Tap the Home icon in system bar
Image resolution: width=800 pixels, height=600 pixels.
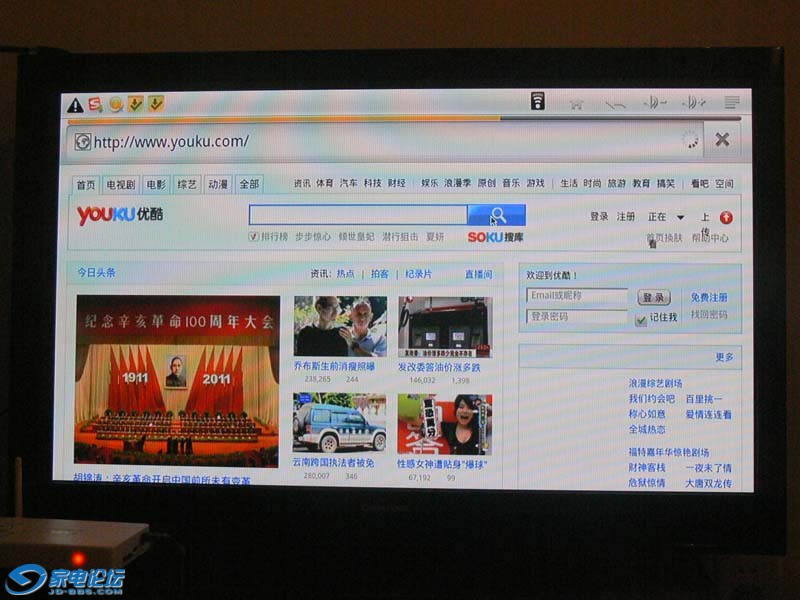[576, 104]
